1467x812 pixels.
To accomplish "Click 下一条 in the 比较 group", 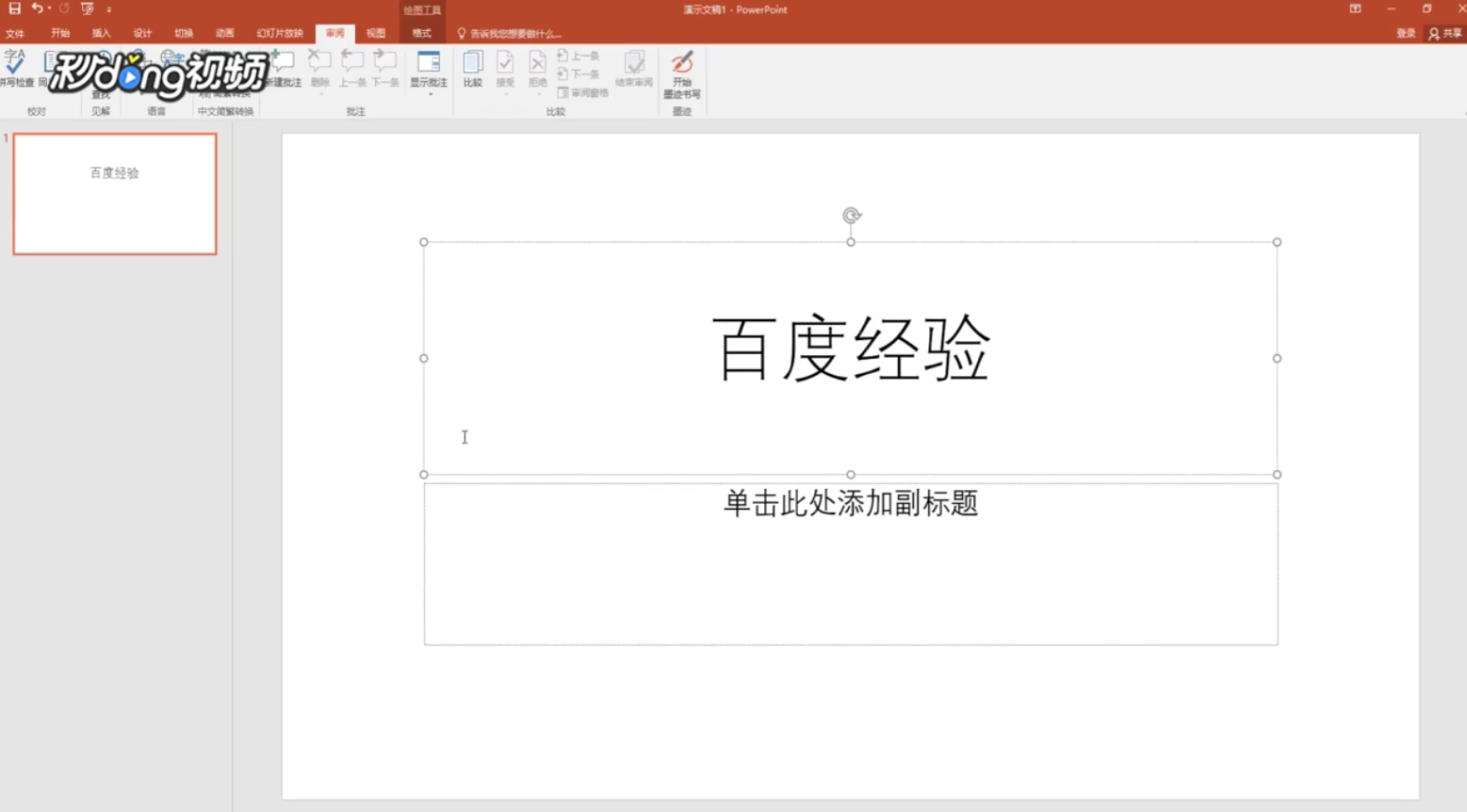I will [579, 73].
